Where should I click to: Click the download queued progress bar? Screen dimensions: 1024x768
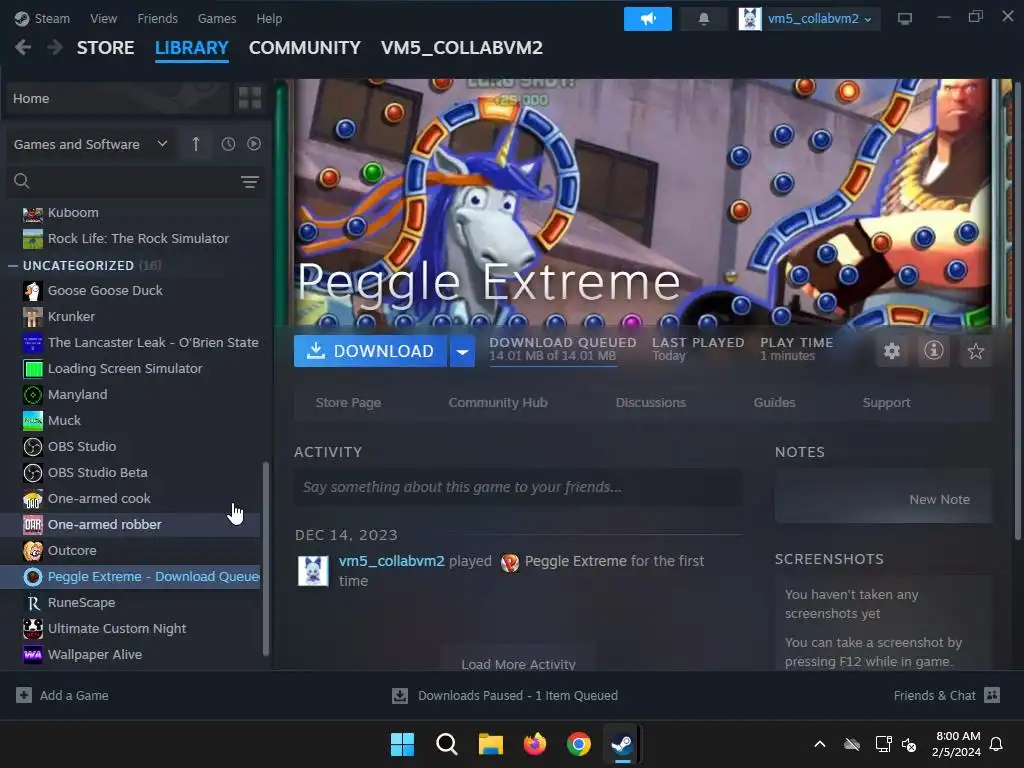(x=553, y=366)
